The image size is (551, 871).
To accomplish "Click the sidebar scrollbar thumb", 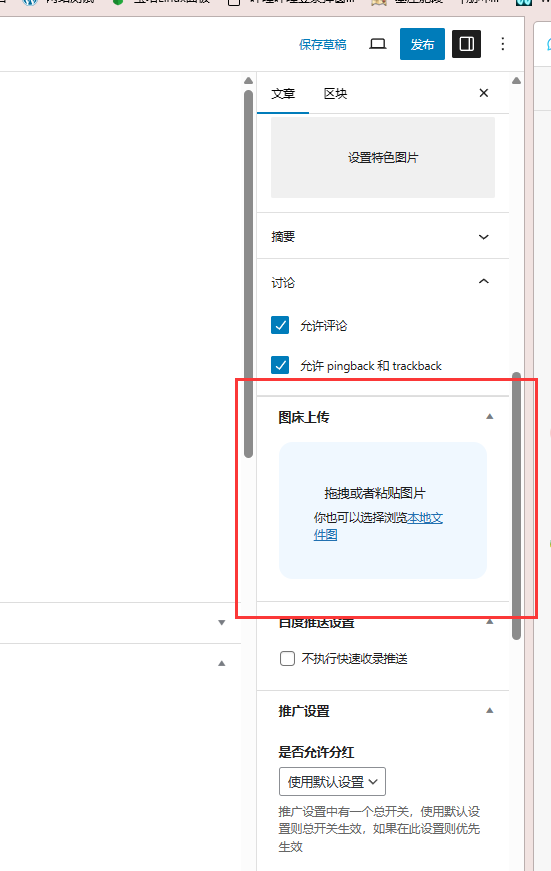I will (x=517, y=505).
